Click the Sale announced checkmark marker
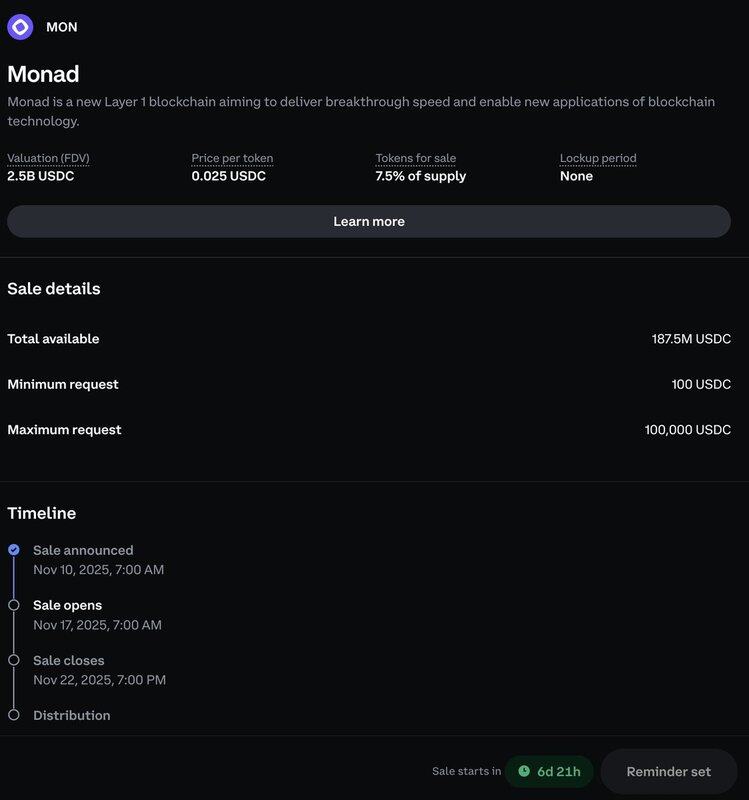Image resolution: width=749 pixels, height=800 pixels. pyautogui.click(x=14, y=550)
